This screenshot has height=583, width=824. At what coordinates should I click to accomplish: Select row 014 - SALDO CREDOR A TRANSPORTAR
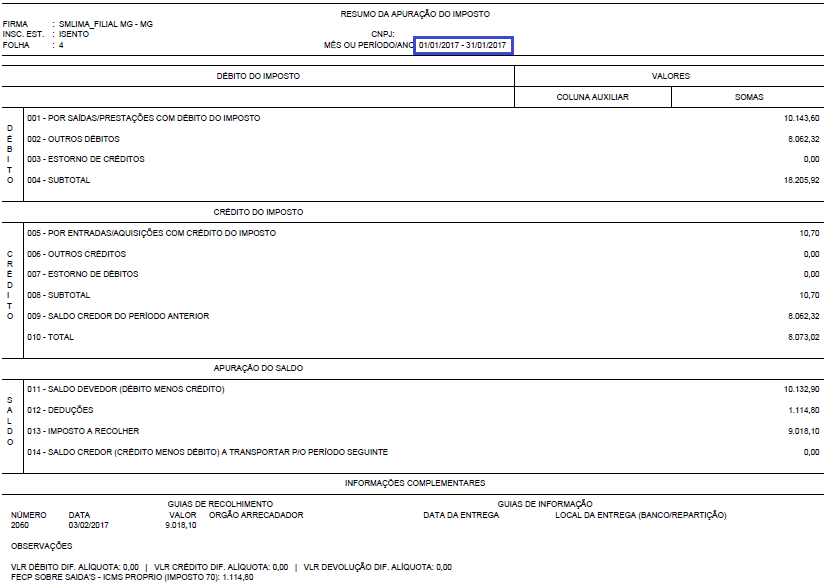coord(208,453)
